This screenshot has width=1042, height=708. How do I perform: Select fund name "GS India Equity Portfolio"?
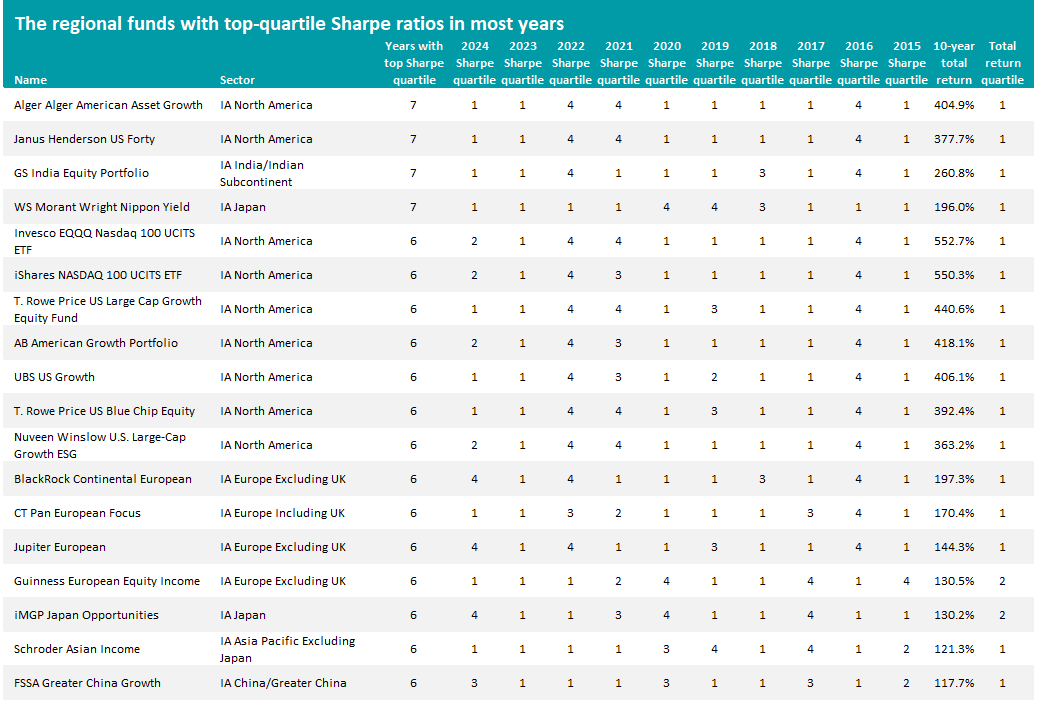pos(81,173)
